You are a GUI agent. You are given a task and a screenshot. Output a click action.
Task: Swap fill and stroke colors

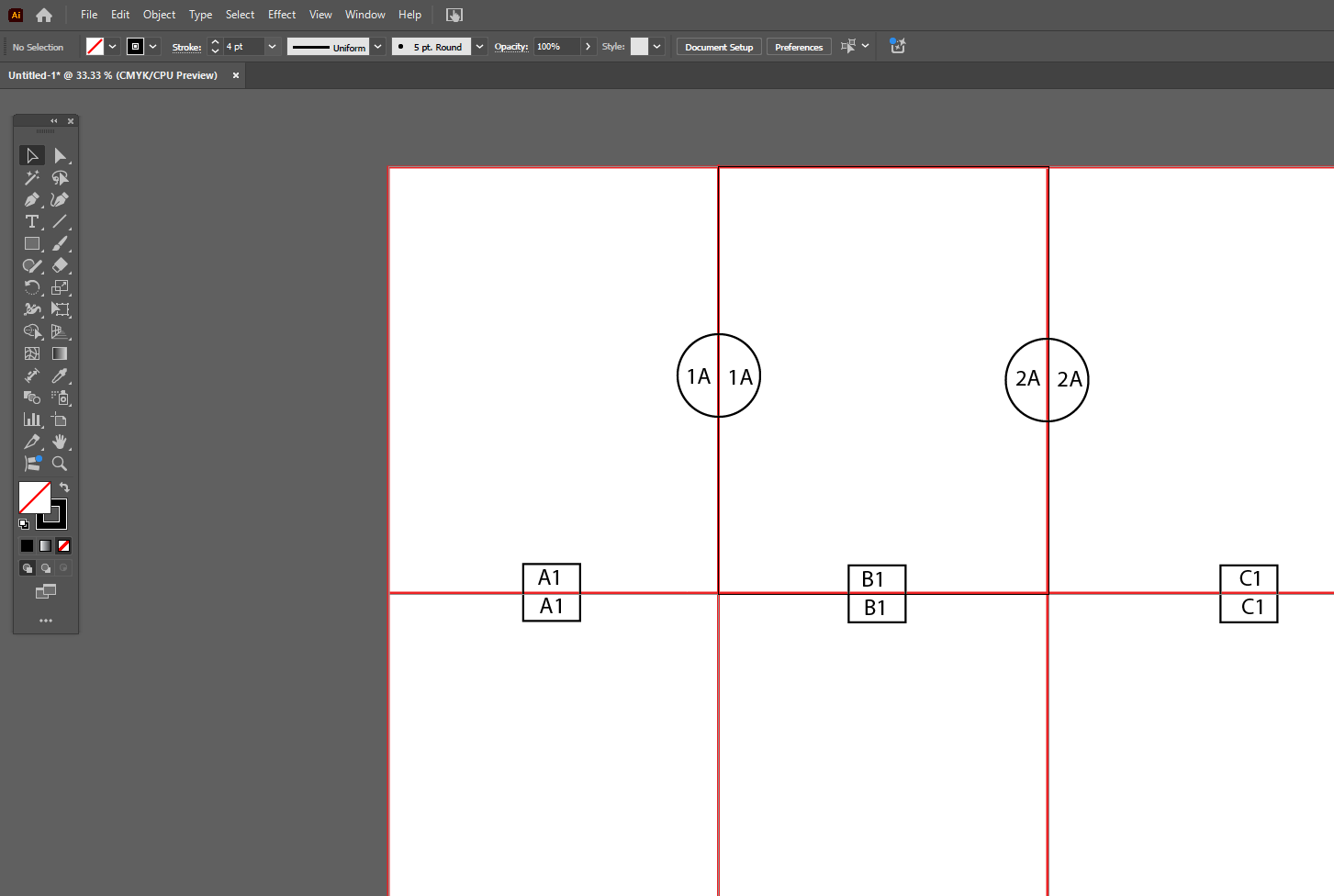pos(63,487)
